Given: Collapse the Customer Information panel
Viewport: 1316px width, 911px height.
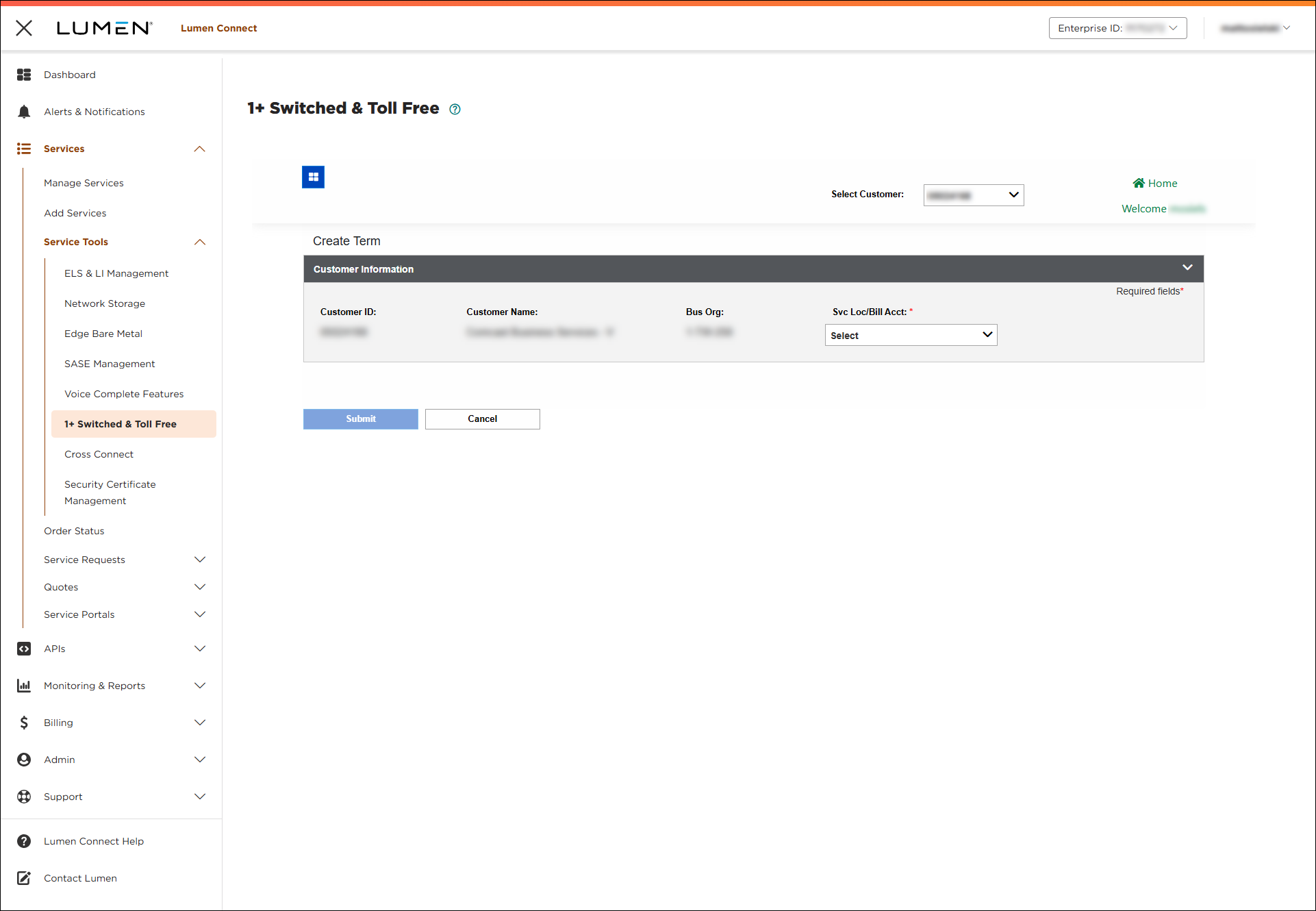Looking at the screenshot, I should 1187,268.
